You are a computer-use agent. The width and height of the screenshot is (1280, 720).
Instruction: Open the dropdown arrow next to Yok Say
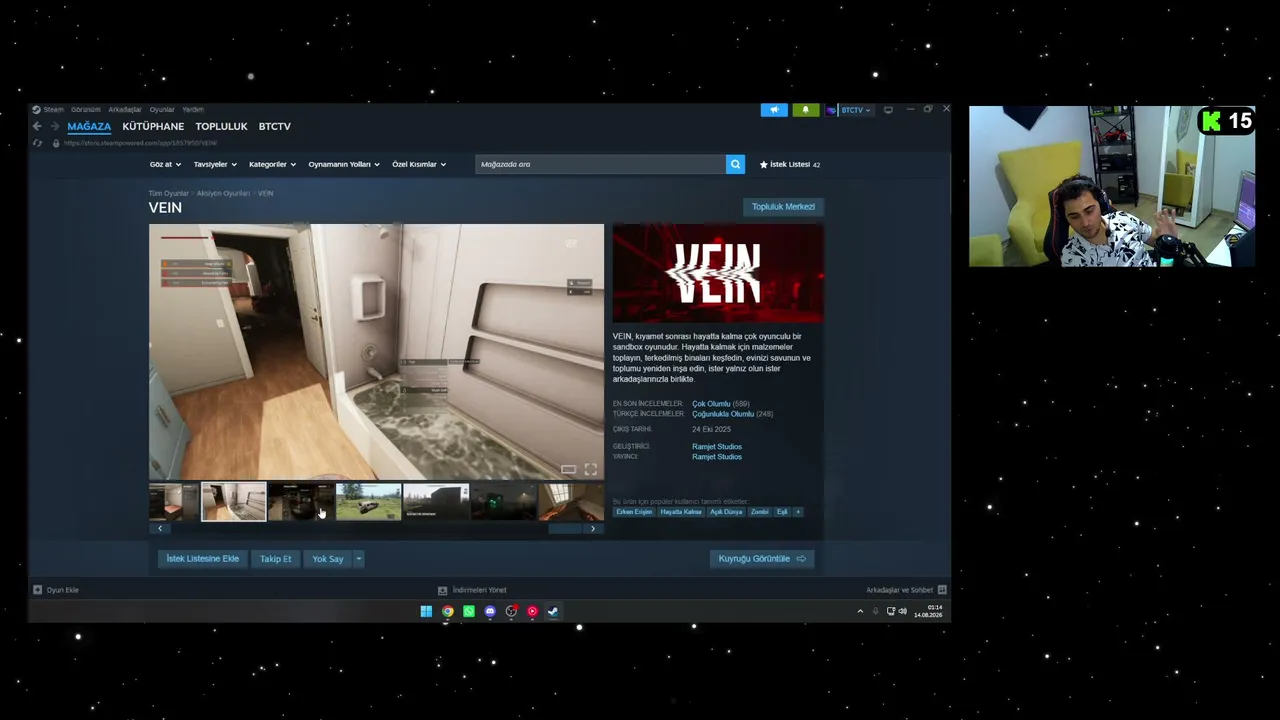tap(359, 559)
